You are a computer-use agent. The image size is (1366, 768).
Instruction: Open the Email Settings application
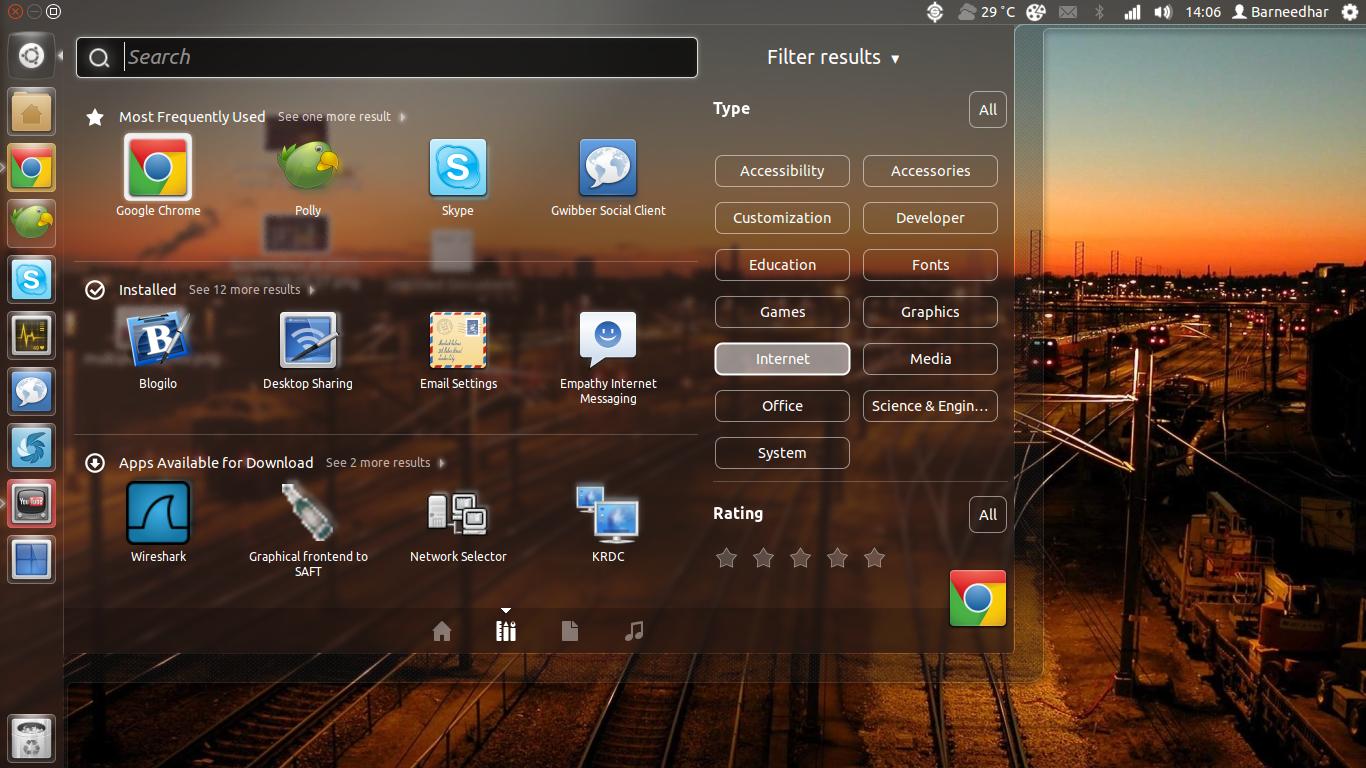pos(457,340)
